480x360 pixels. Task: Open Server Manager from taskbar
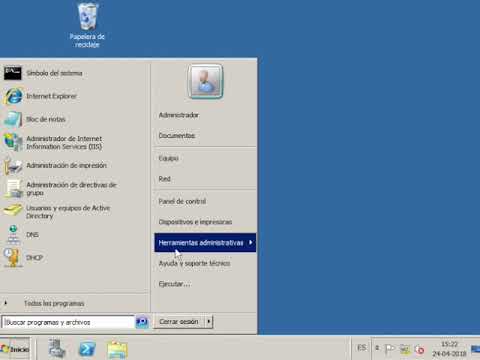point(57,348)
